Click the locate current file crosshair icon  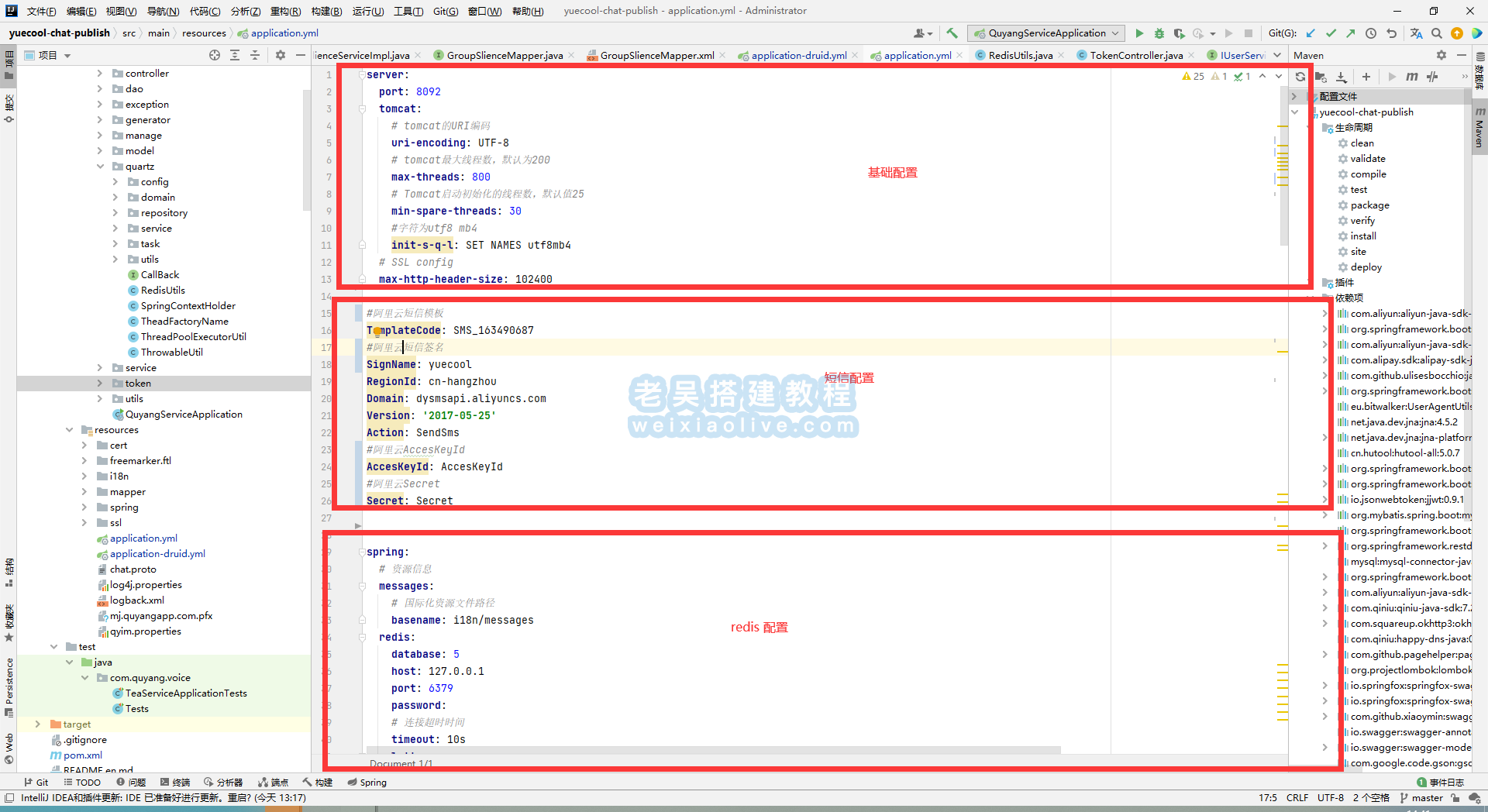coord(215,55)
